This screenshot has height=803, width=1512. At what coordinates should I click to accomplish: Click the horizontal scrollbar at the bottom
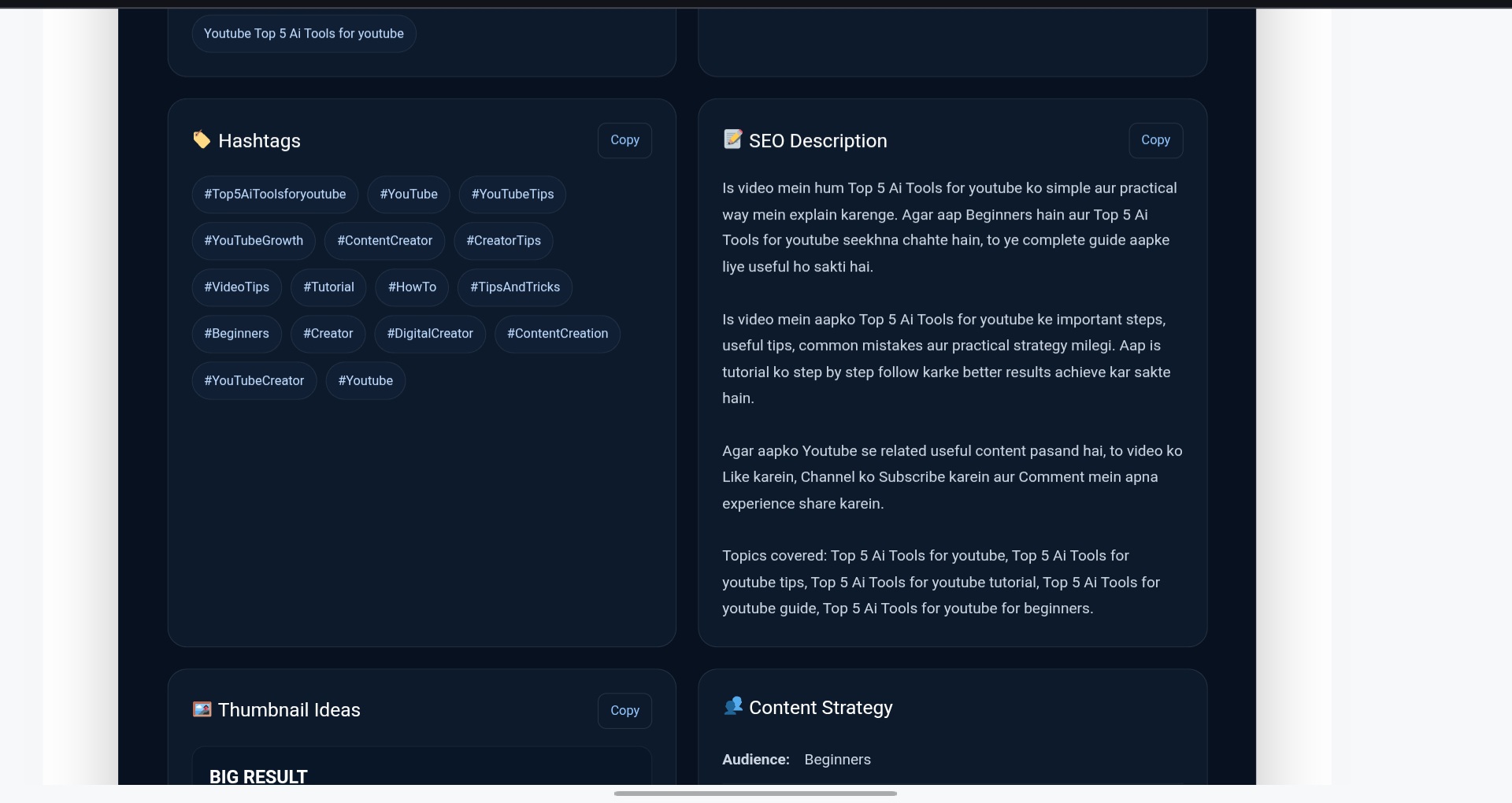click(755, 794)
